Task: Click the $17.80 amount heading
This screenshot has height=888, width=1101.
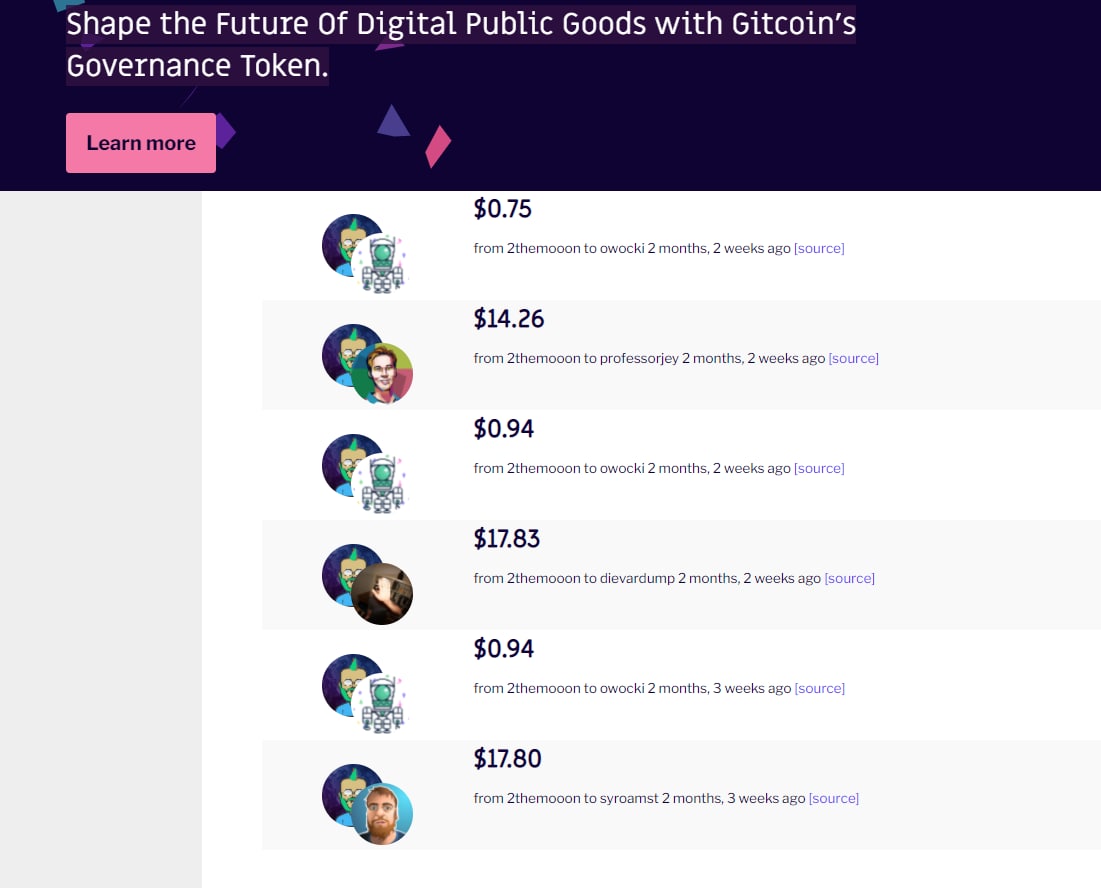Action: pyautogui.click(x=507, y=759)
